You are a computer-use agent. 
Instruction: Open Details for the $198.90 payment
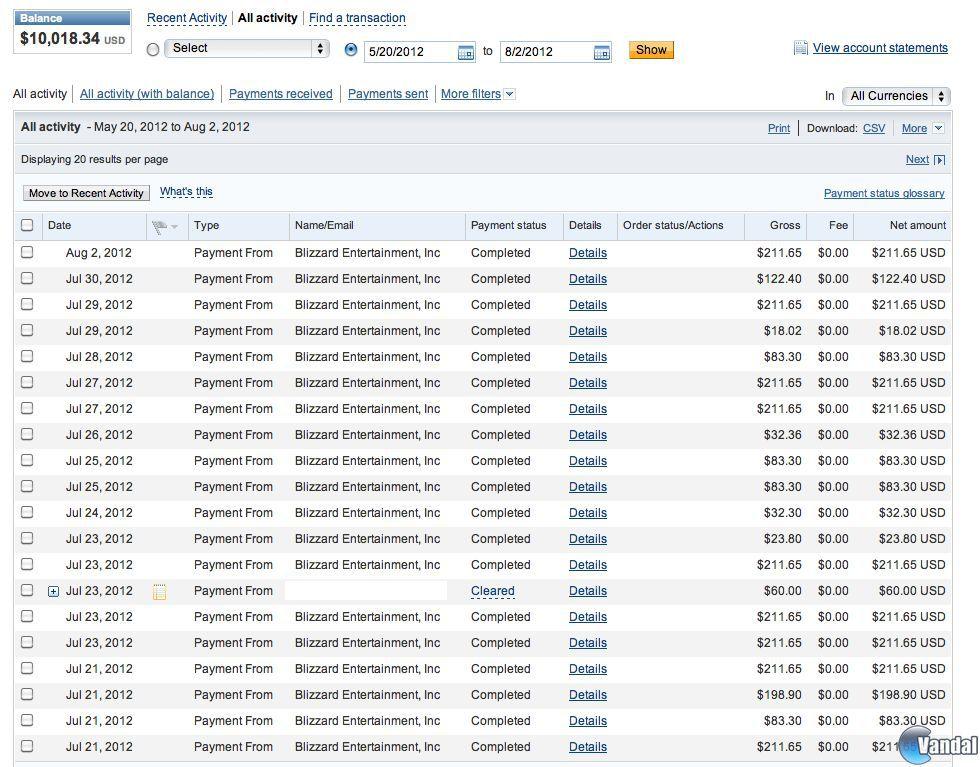588,695
